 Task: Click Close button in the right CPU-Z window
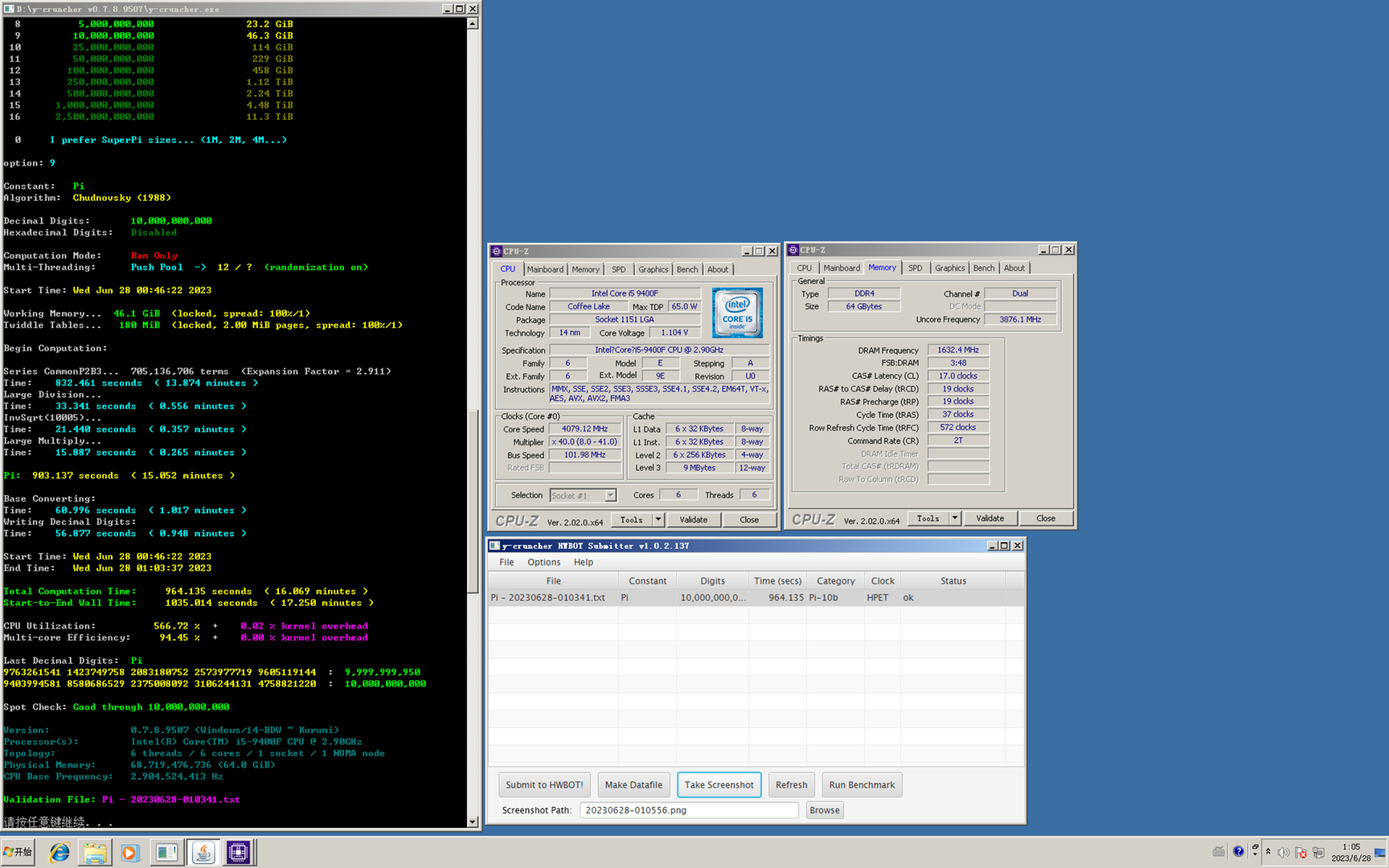pyautogui.click(x=1046, y=518)
